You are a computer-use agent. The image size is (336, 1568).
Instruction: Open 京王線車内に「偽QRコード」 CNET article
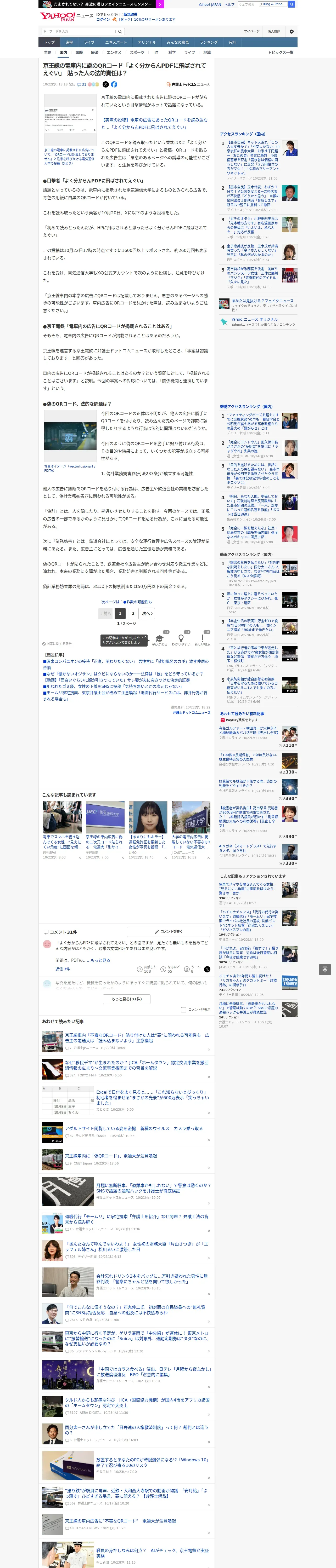click(x=111, y=1156)
